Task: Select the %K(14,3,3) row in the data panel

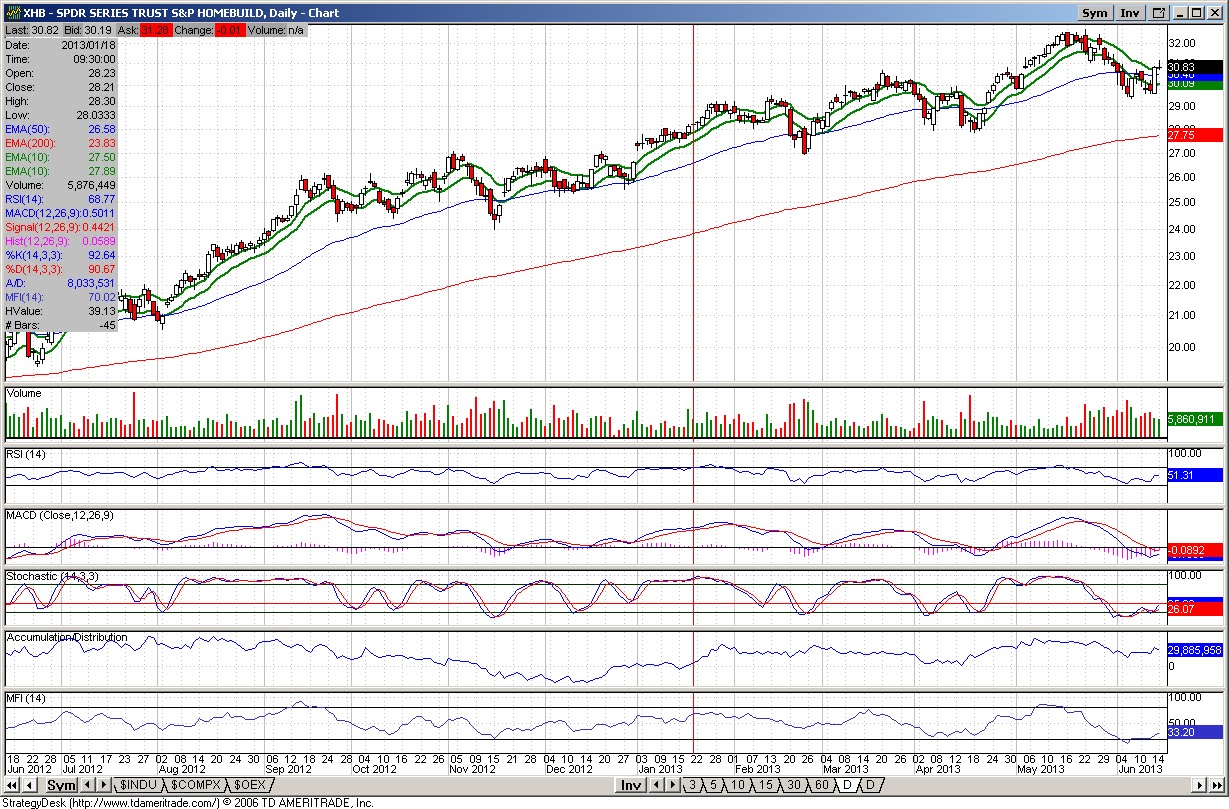Action: 61,255
